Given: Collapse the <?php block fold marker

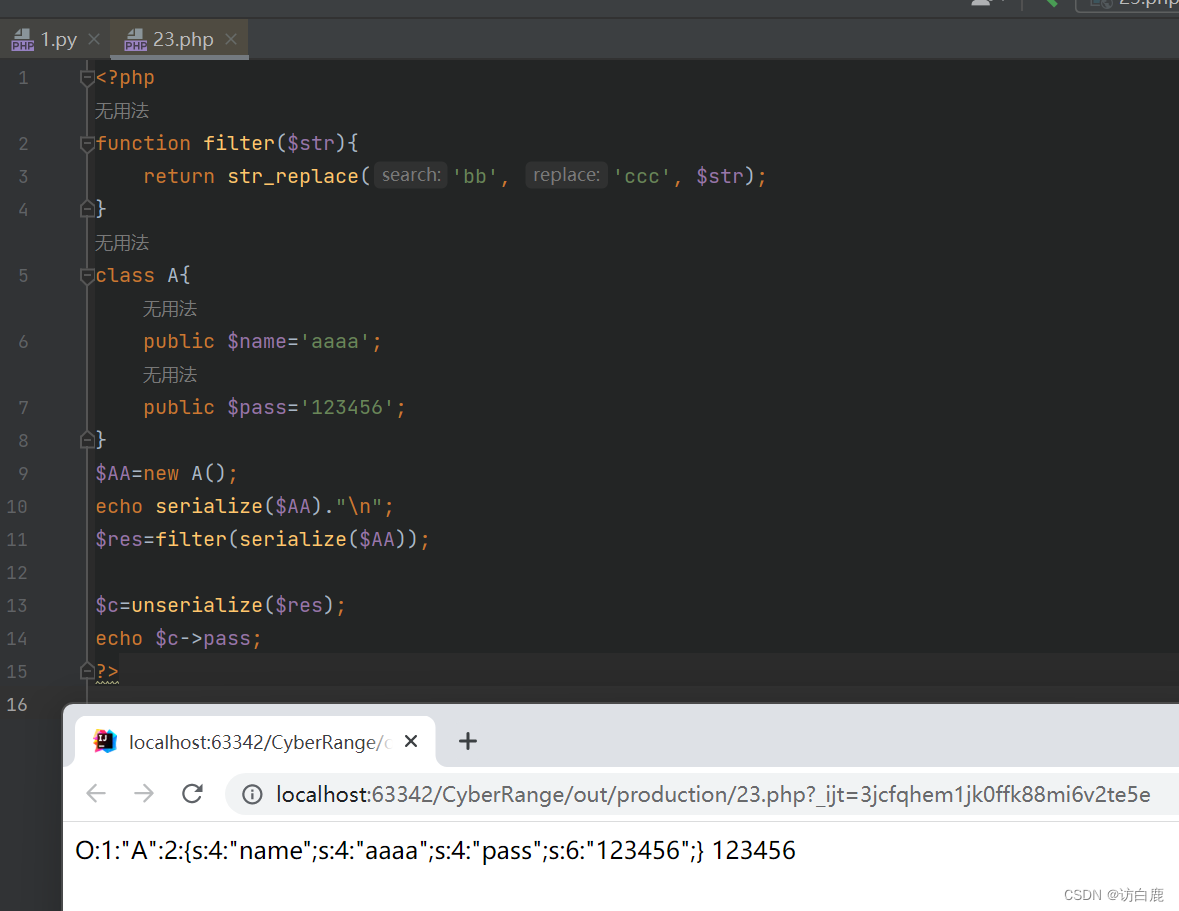Looking at the screenshot, I should 87,78.
